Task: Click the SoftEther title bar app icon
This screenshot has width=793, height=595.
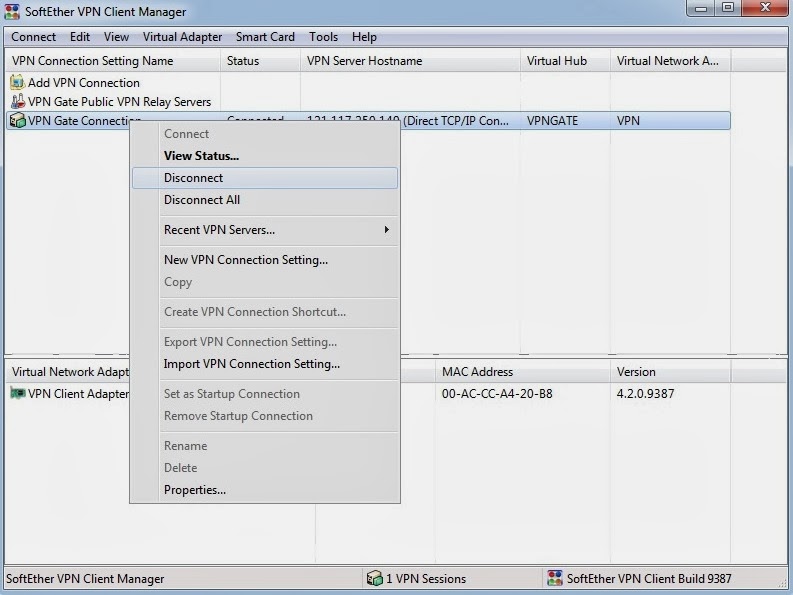Action: 12,12
